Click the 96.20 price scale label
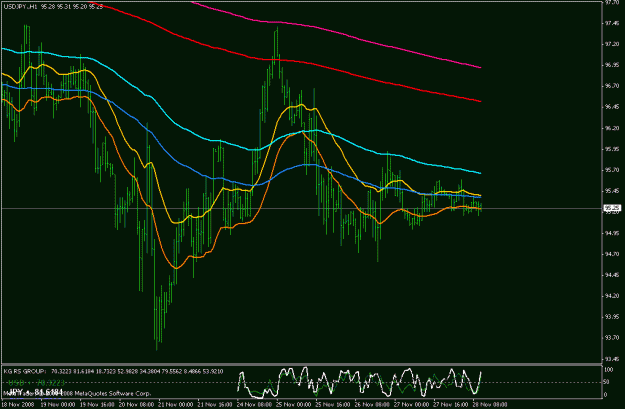 point(612,128)
